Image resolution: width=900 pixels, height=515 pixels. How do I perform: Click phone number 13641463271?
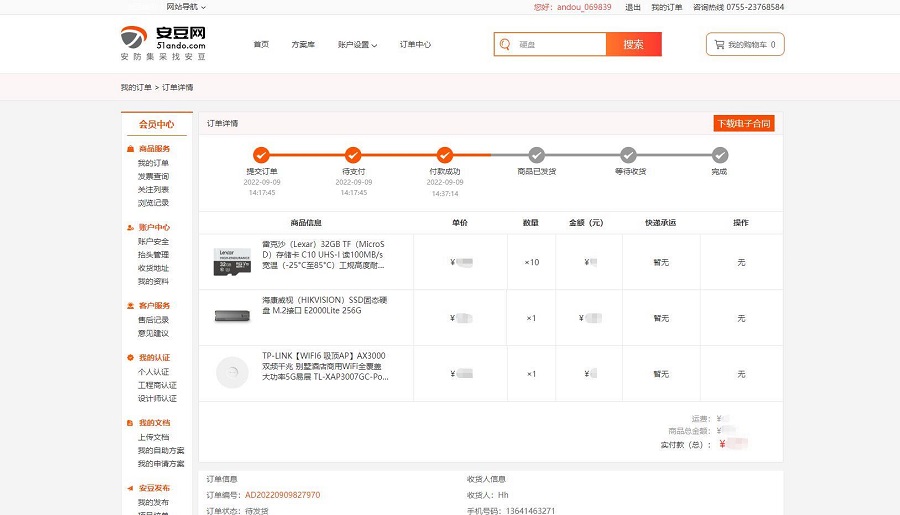(530, 510)
